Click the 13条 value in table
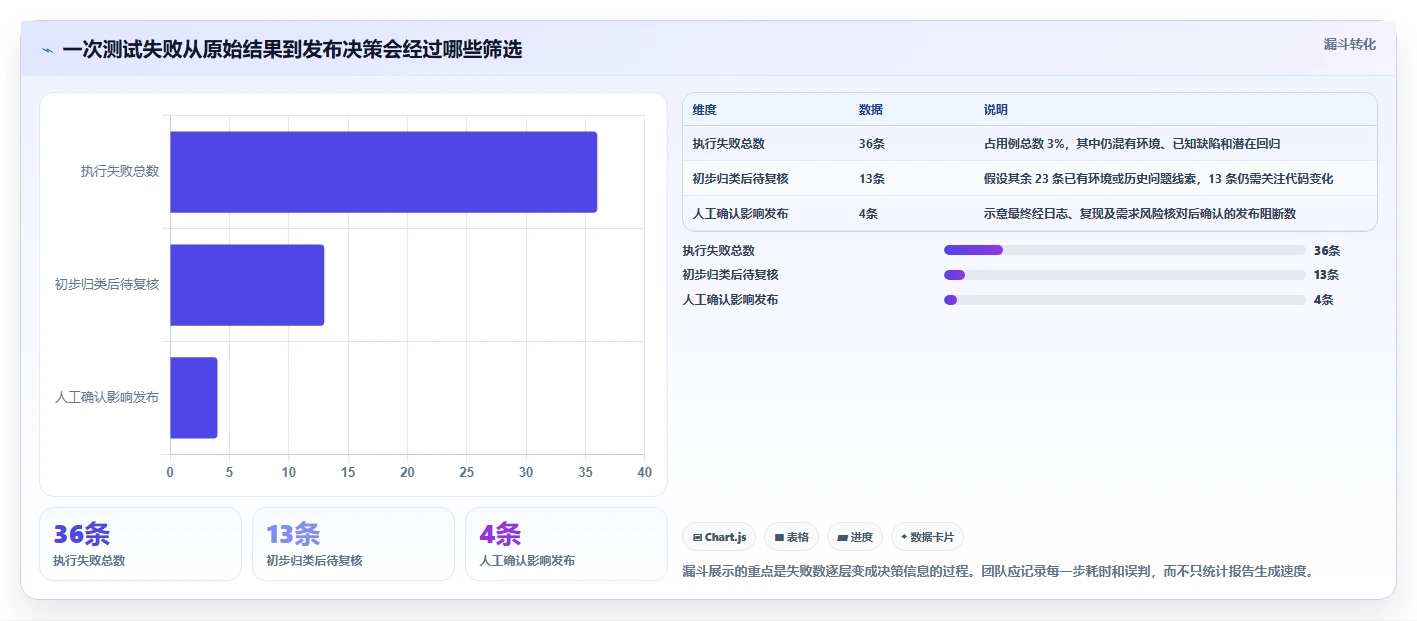 pos(872,179)
